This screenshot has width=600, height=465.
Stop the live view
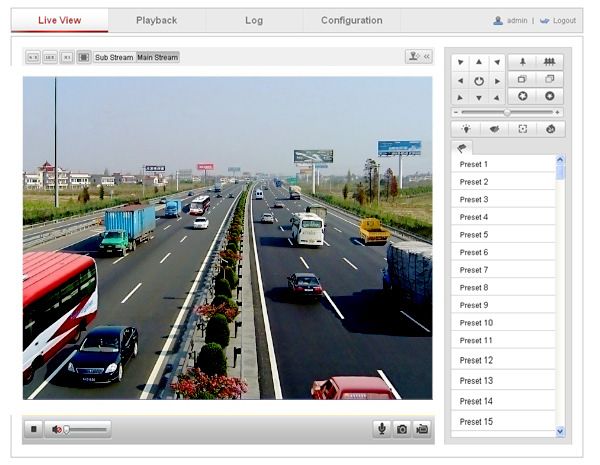(34, 429)
